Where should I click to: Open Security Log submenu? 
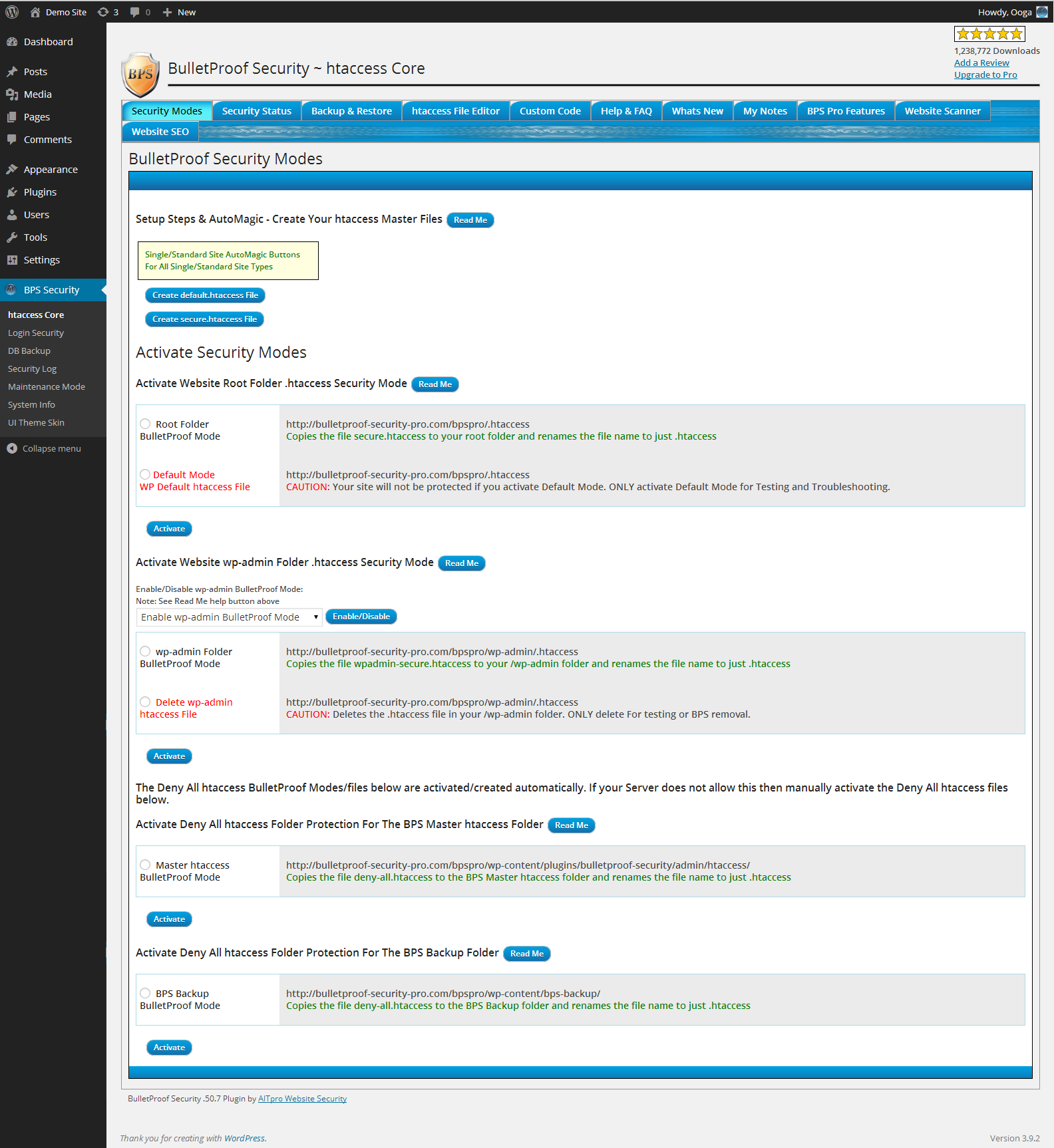[32, 369]
